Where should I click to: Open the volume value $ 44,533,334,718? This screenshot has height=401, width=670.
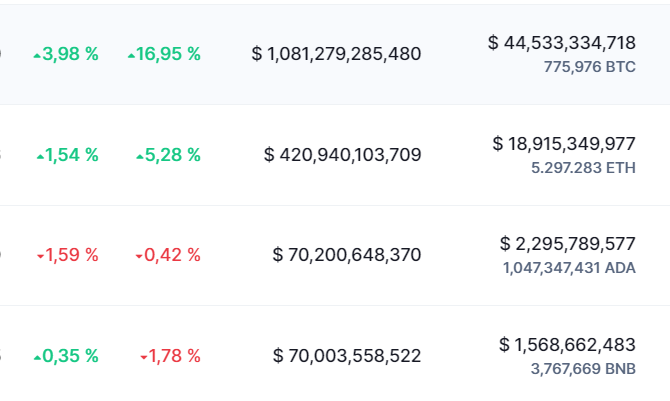click(562, 43)
